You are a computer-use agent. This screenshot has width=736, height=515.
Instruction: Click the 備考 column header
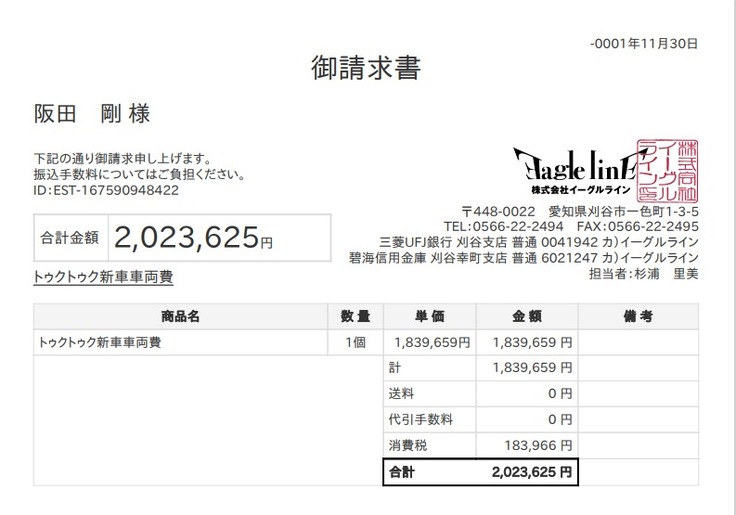click(x=638, y=317)
